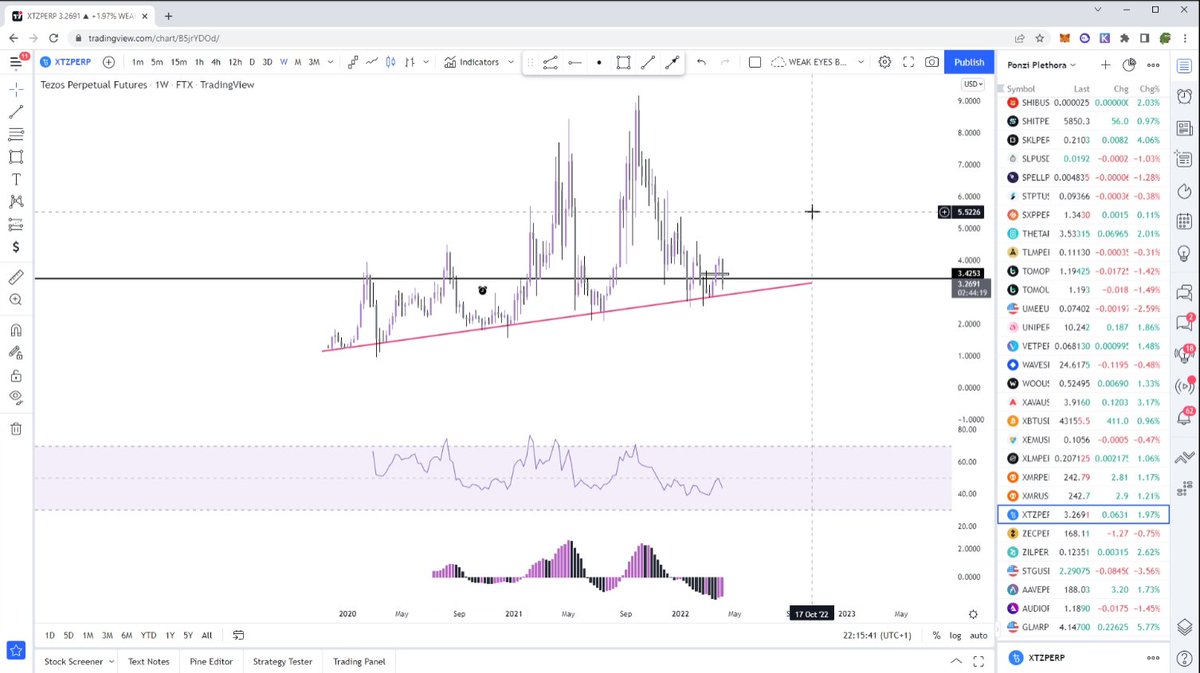Activate the Zoom In tool
Screen dimensions: 1200x673
(16, 299)
